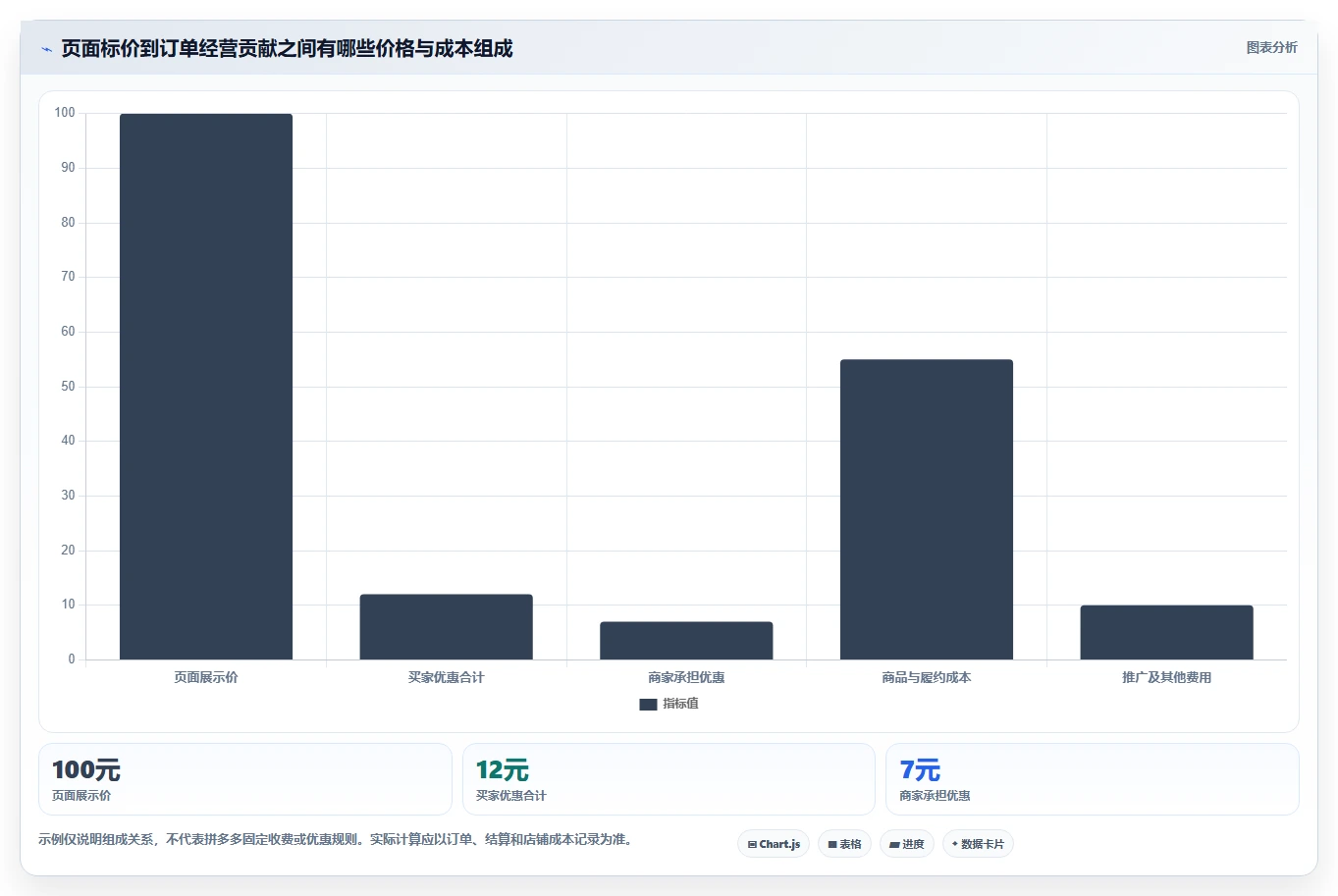Image resolution: width=1338 pixels, height=896 pixels.
Task: Select the 数据卡片 chip
Action: coord(978,844)
